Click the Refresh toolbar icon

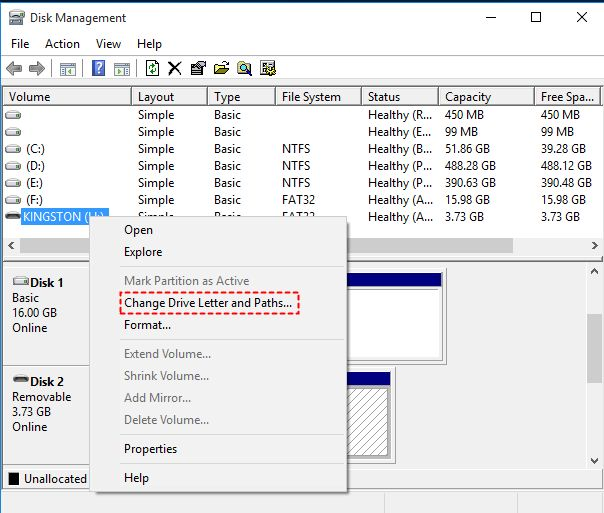click(152, 69)
